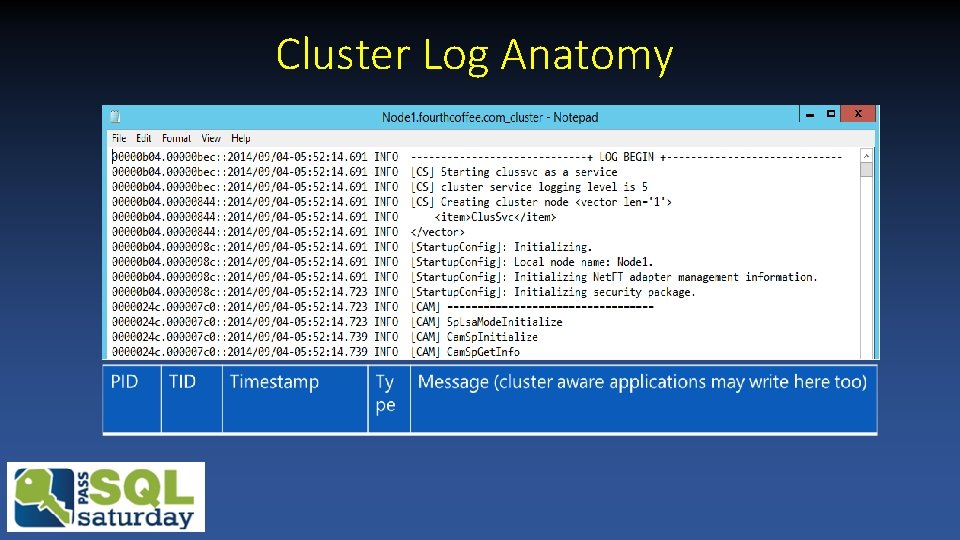
Task: Click the vertical scrollbar thumb
Action: (866, 170)
